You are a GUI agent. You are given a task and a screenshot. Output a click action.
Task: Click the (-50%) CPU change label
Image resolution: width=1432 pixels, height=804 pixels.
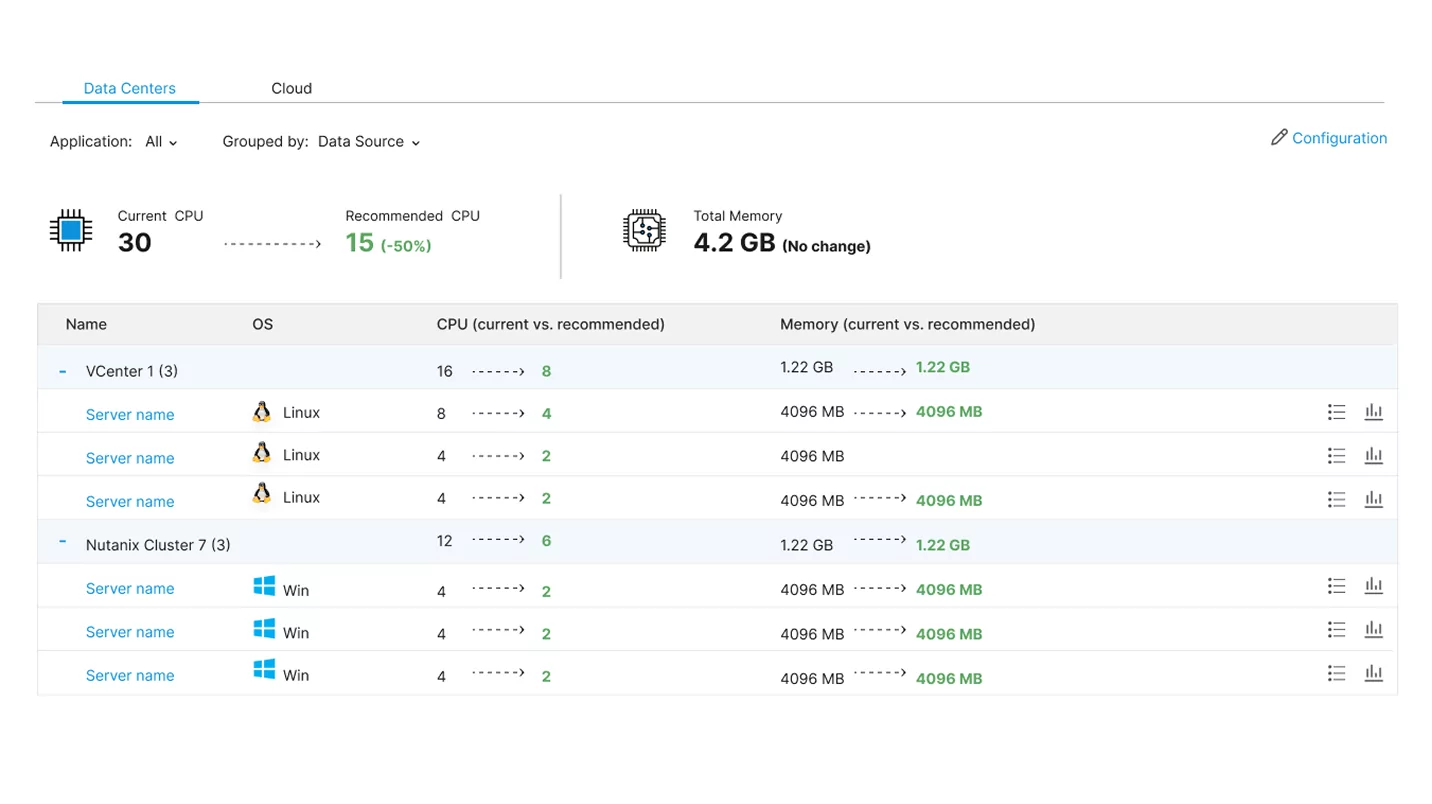point(406,246)
